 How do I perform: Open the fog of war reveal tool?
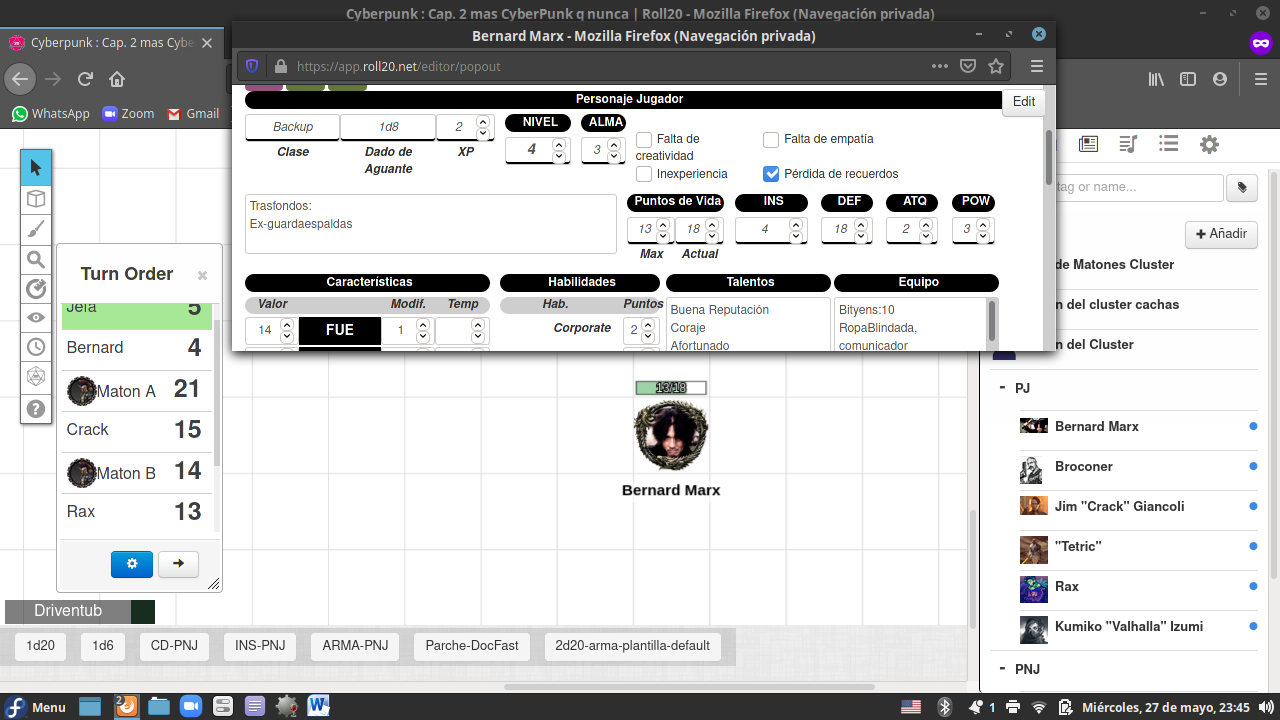(36, 319)
